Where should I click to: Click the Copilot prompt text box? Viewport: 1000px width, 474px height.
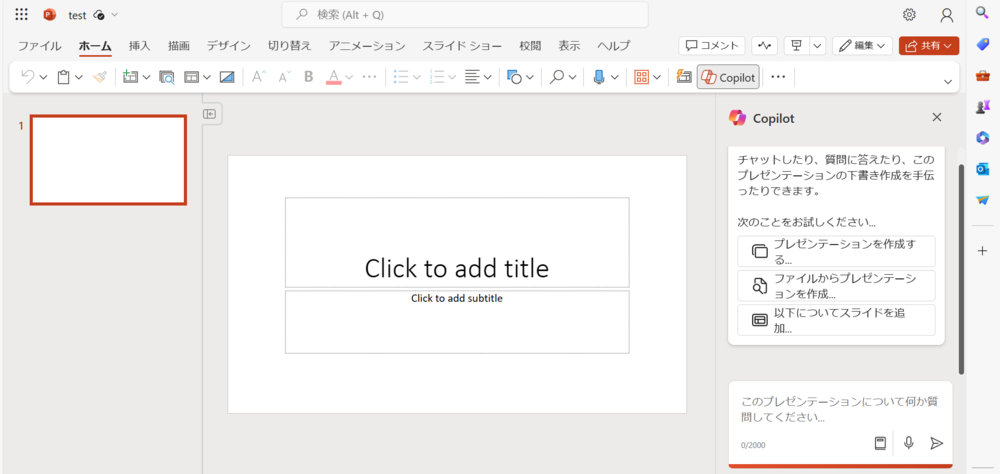coord(840,410)
